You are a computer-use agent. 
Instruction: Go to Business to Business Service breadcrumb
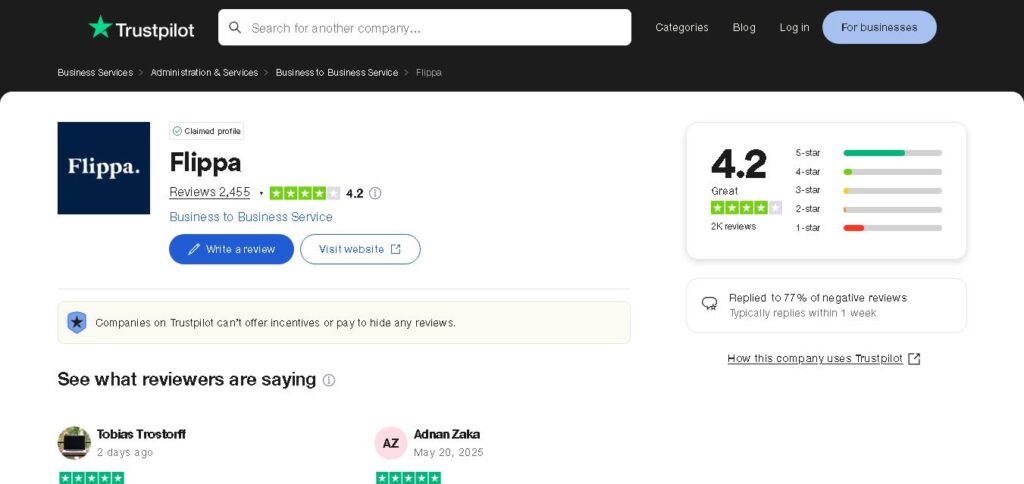pos(337,73)
